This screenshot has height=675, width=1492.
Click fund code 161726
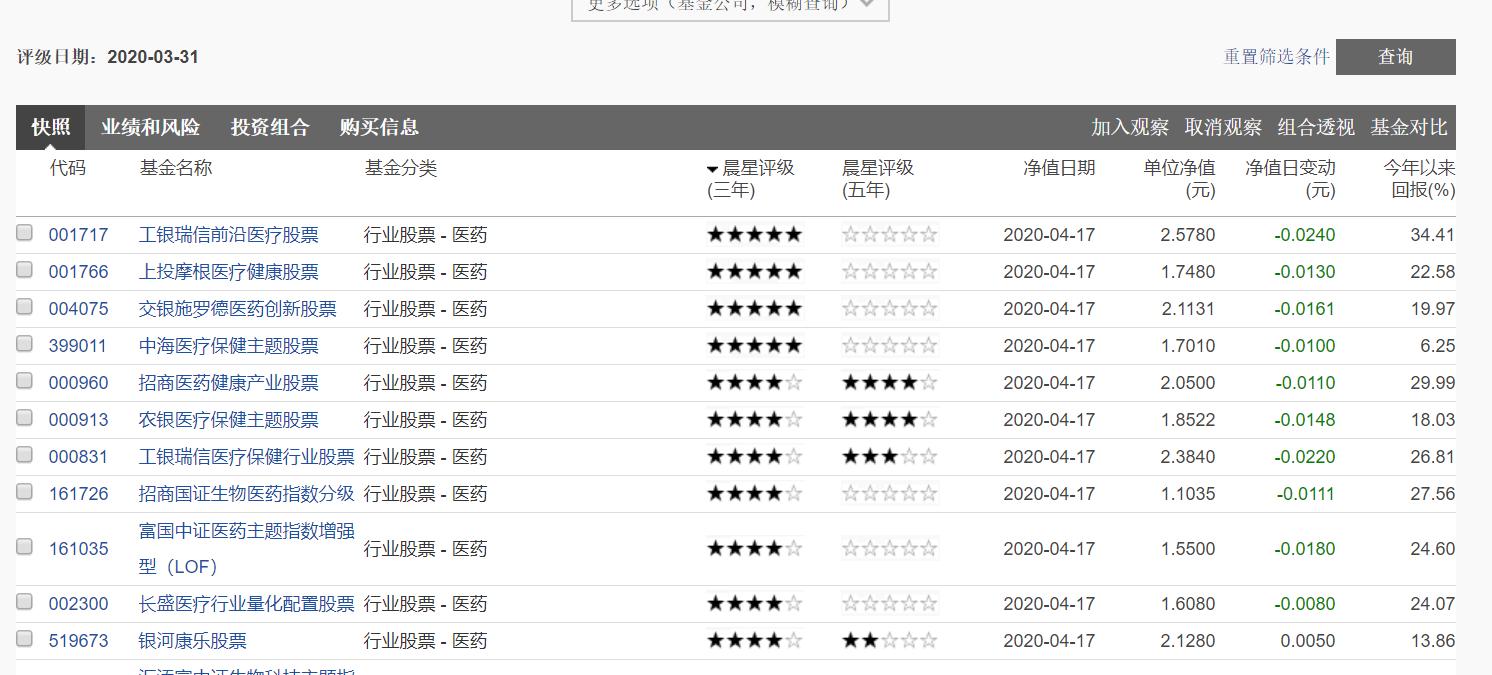click(78, 494)
